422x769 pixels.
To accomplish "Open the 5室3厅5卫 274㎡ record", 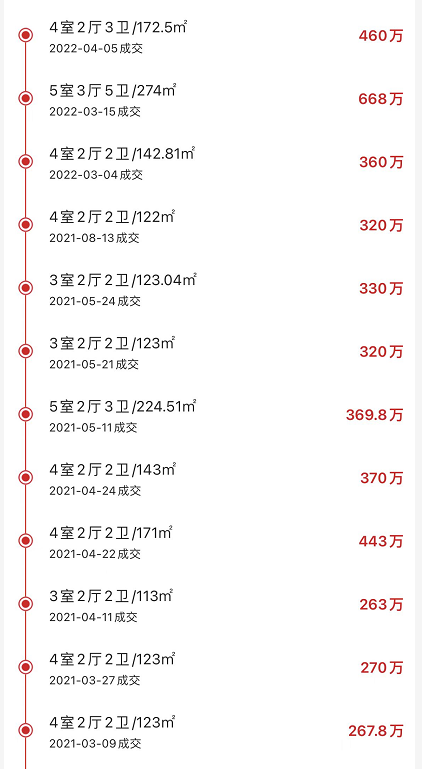I will 211,99.
